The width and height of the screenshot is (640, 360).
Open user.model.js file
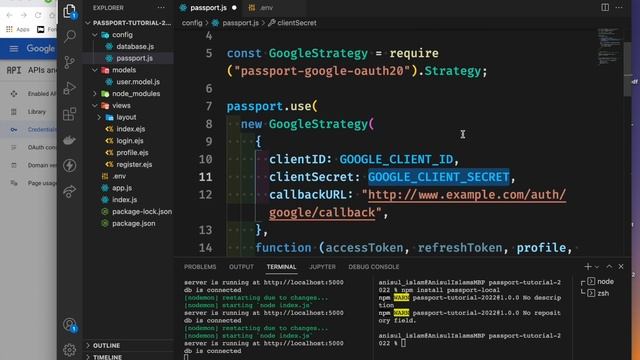pyautogui.click(x=129, y=82)
